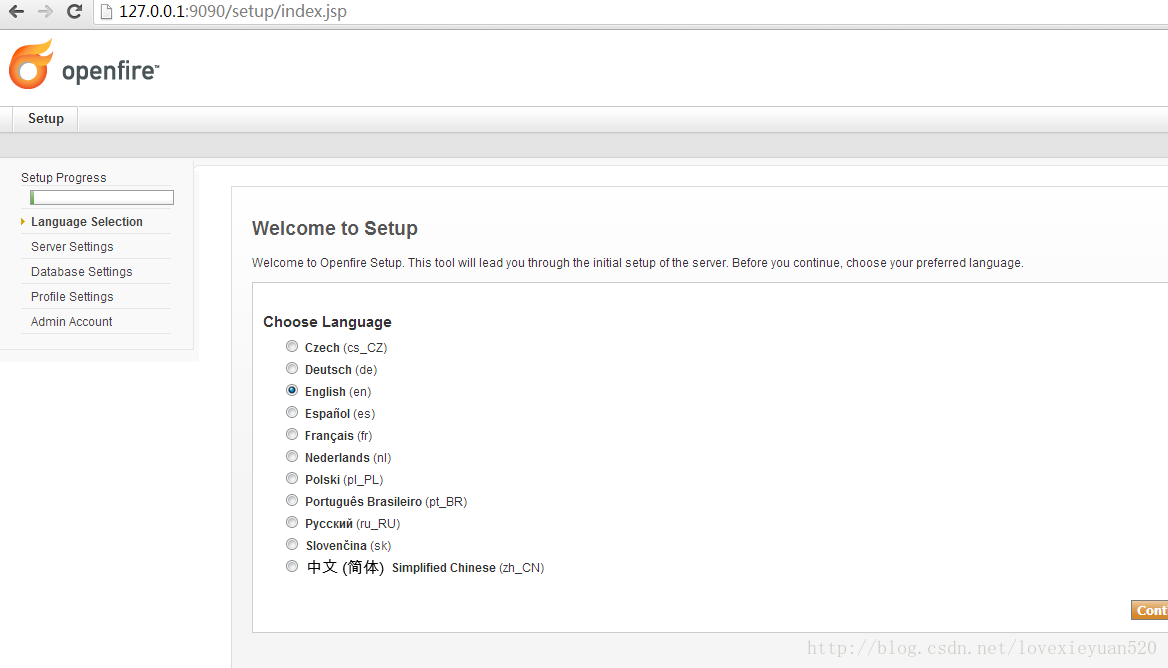Select Nederlands (nl) radio button
Viewport: 1168px width, 668px height.
click(x=292, y=457)
